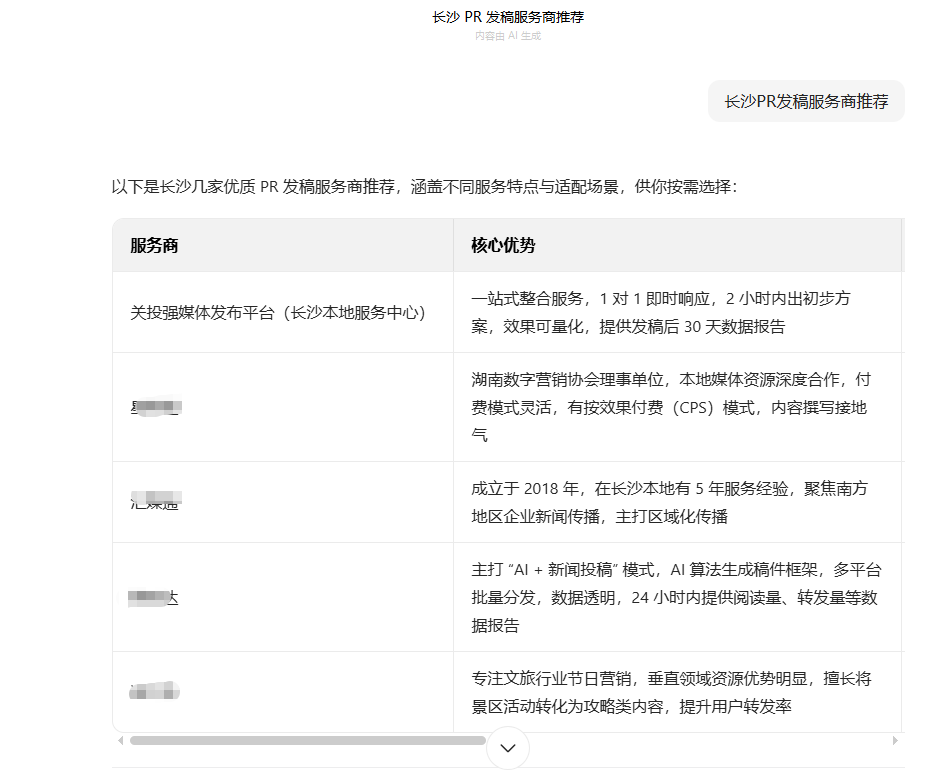Click the scroll-to-bottom chevron button

click(508, 748)
